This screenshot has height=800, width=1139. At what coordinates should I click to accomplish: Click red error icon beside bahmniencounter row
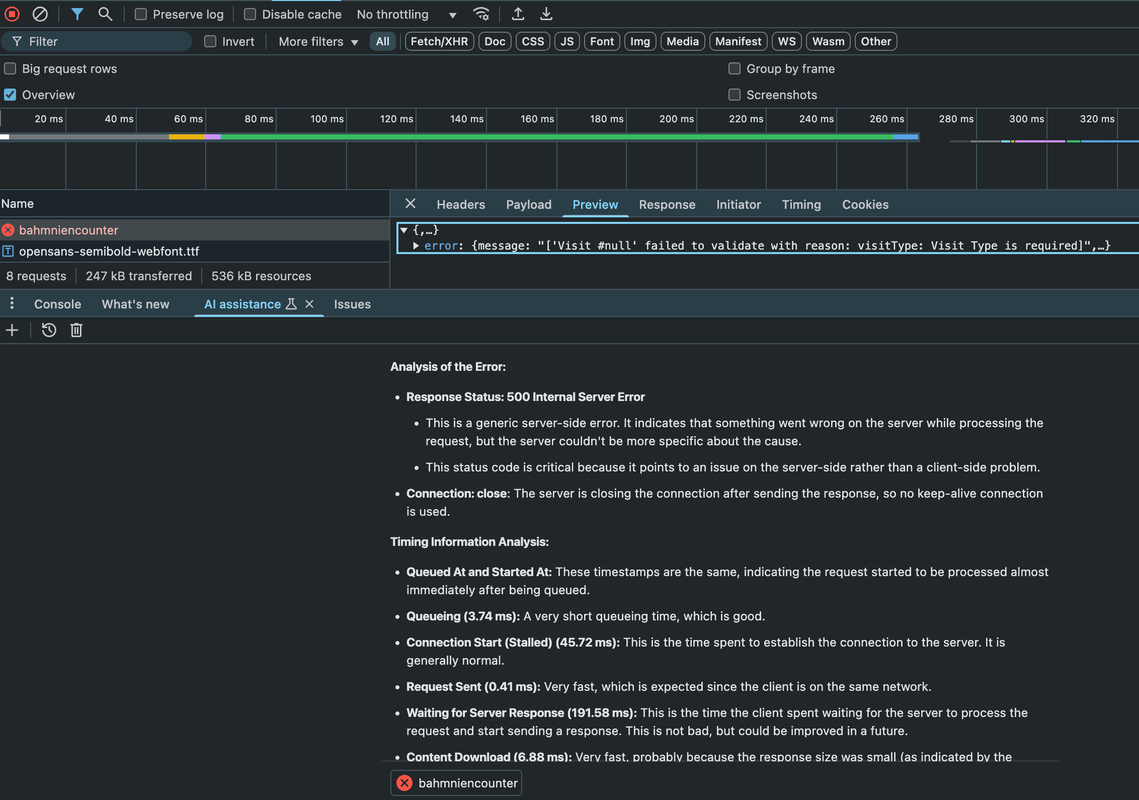click(8, 230)
